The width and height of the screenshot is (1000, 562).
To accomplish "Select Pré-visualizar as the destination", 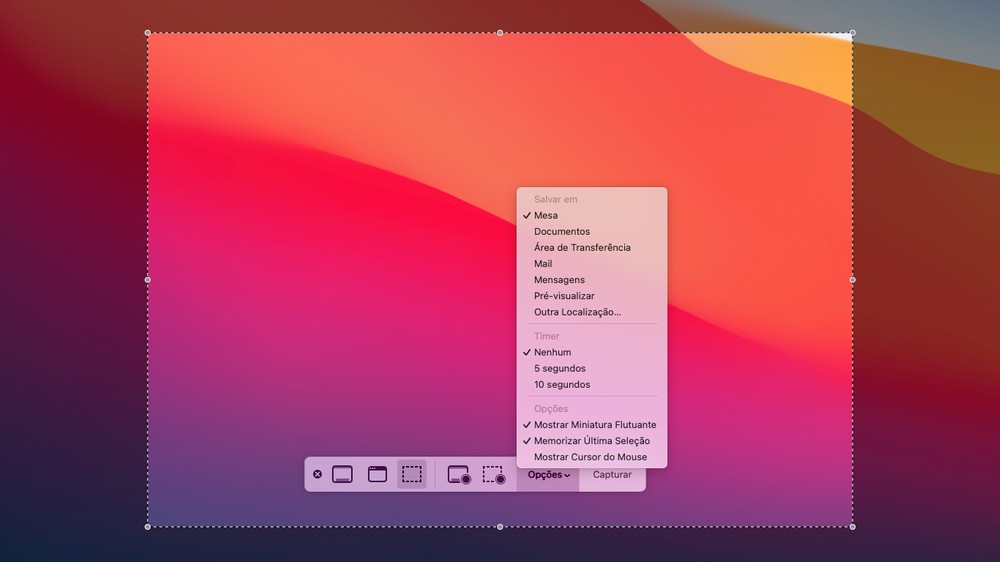I will point(564,296).
